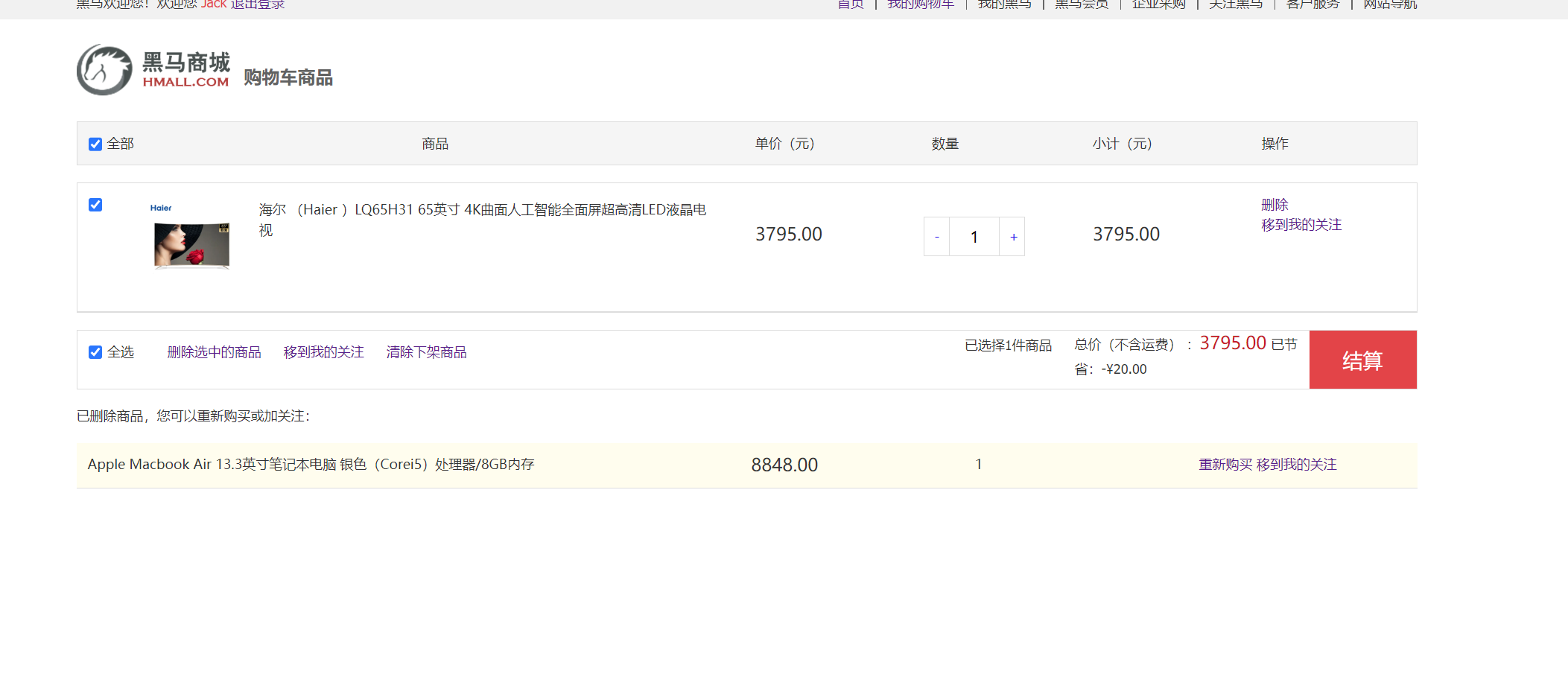Click 移到我的关注 for the Macbook Air
The image size is (1568, 694).
[x=1297, y=465]
